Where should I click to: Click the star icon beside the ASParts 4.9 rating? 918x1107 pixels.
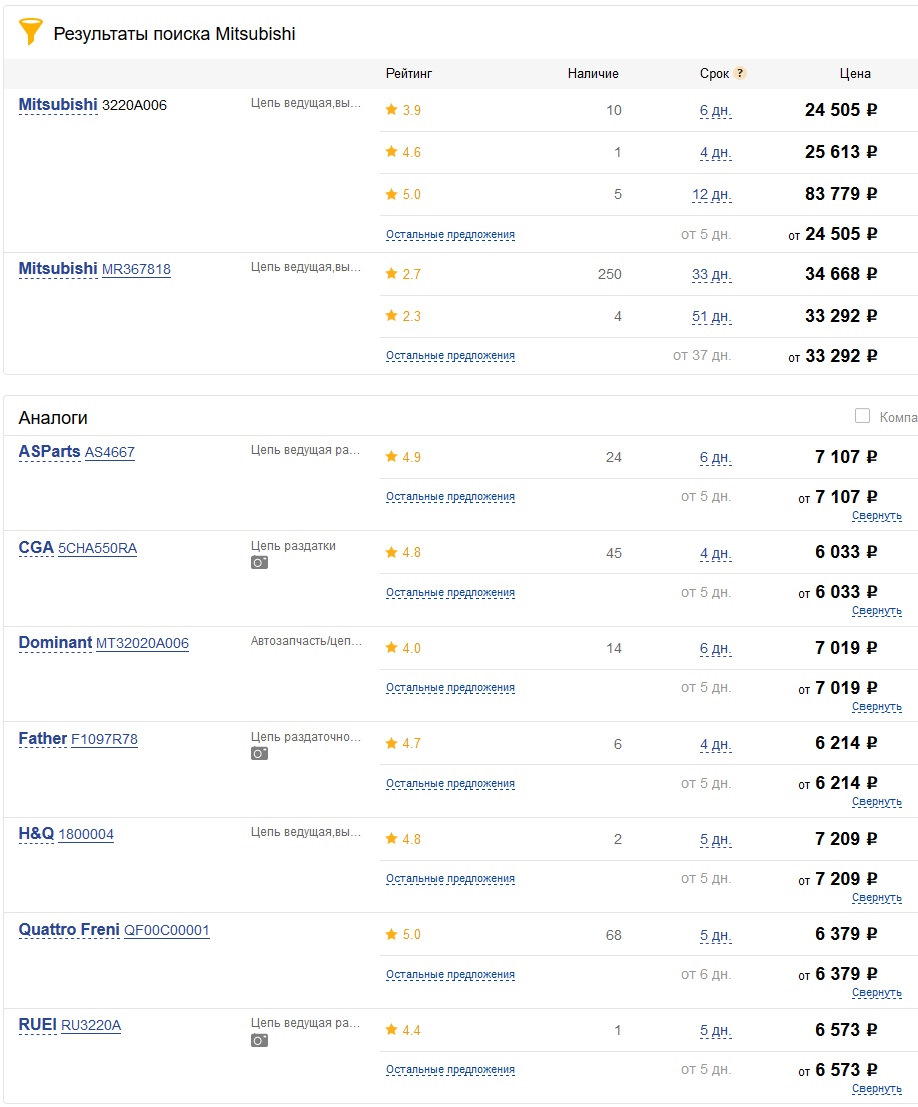click(391, 457)
